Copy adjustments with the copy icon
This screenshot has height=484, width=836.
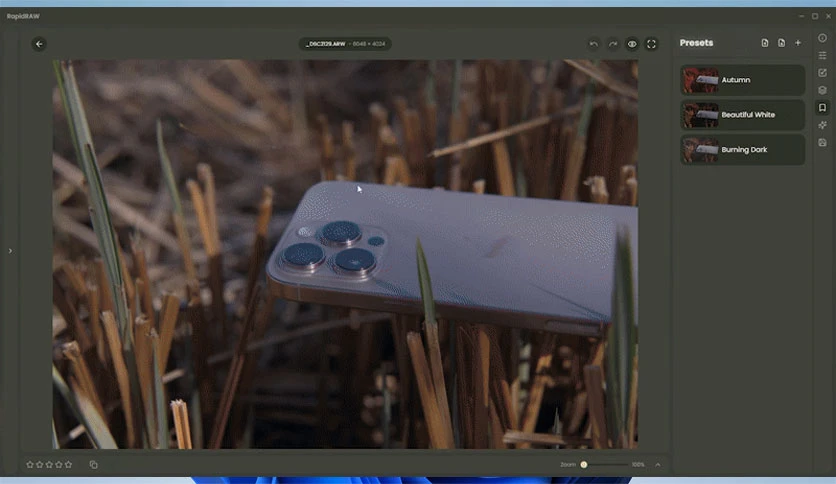[x=93, y=465]
